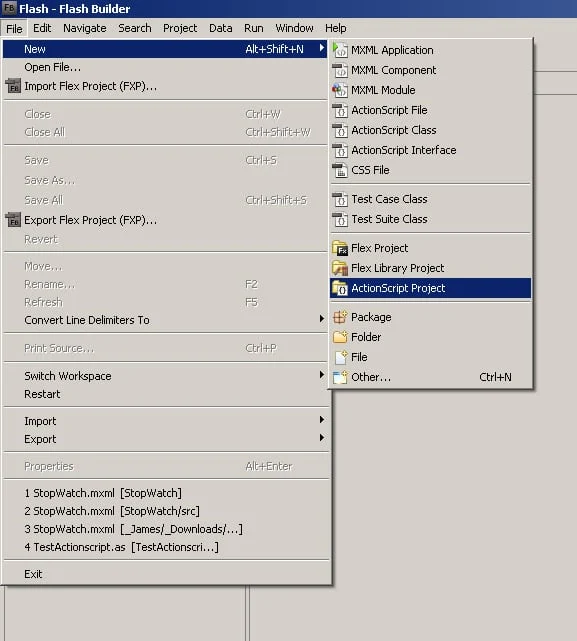Click the Convert Line Delimiters To label
Viewport: 577px width, 641px height.
click(87, 320)
